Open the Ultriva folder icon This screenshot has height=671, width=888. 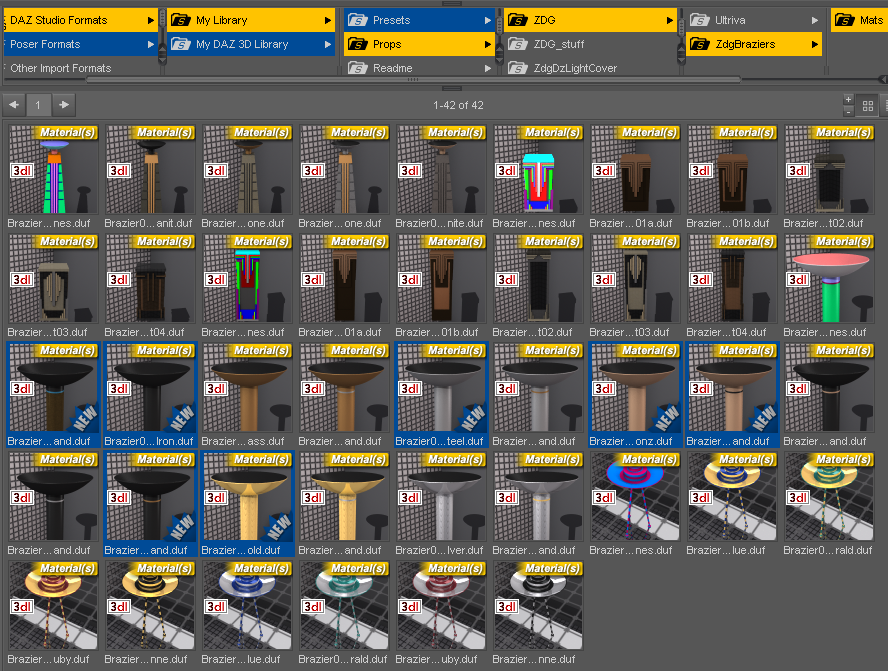pos(699,20)
